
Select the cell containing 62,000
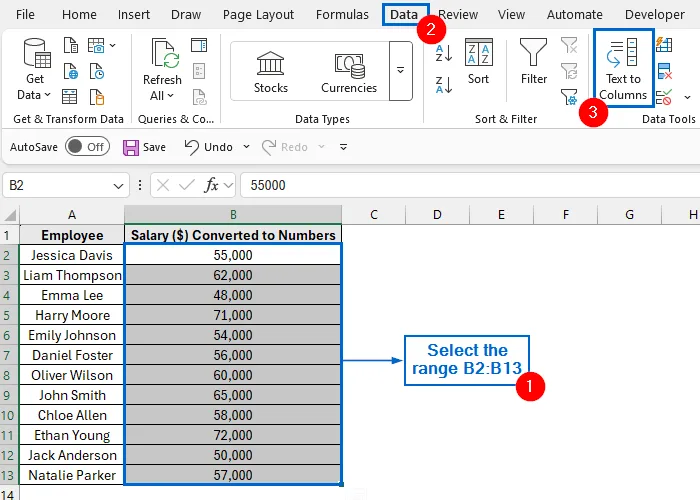pyautogui.click(x=233, y=275)
